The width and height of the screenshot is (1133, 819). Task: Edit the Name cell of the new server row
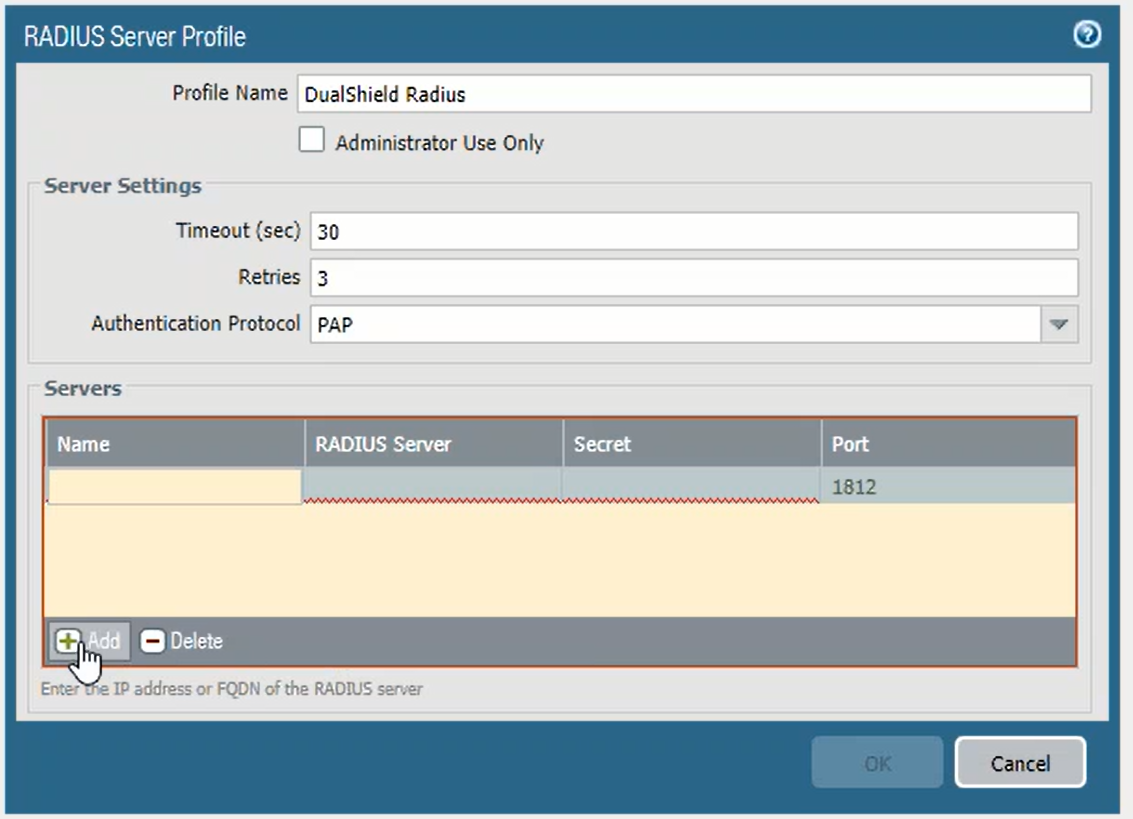(x=175, y=487)
